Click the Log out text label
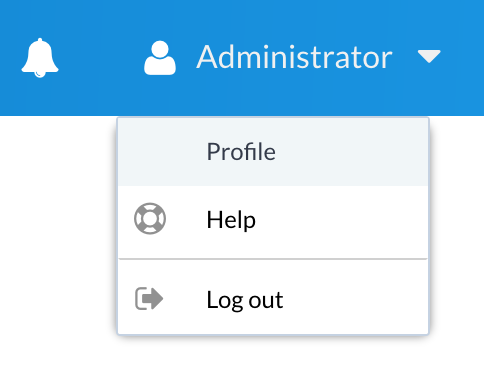This screenshot has width=484, height=366. click(x=245, y=300)
